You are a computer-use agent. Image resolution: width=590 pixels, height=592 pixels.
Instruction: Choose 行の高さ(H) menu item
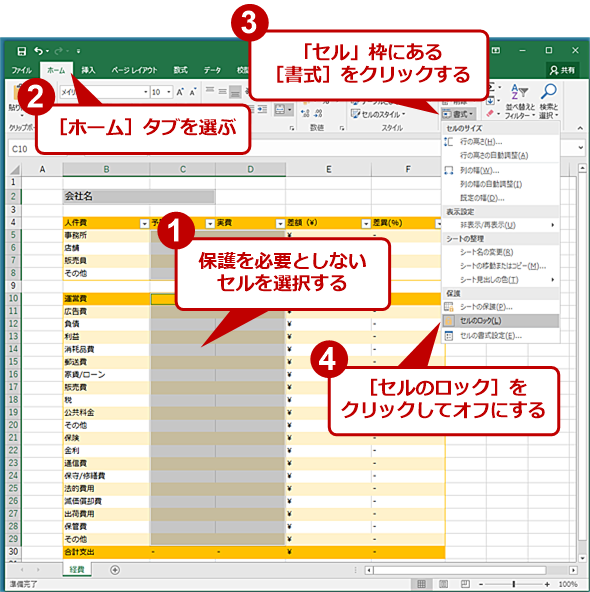(501, 142)
